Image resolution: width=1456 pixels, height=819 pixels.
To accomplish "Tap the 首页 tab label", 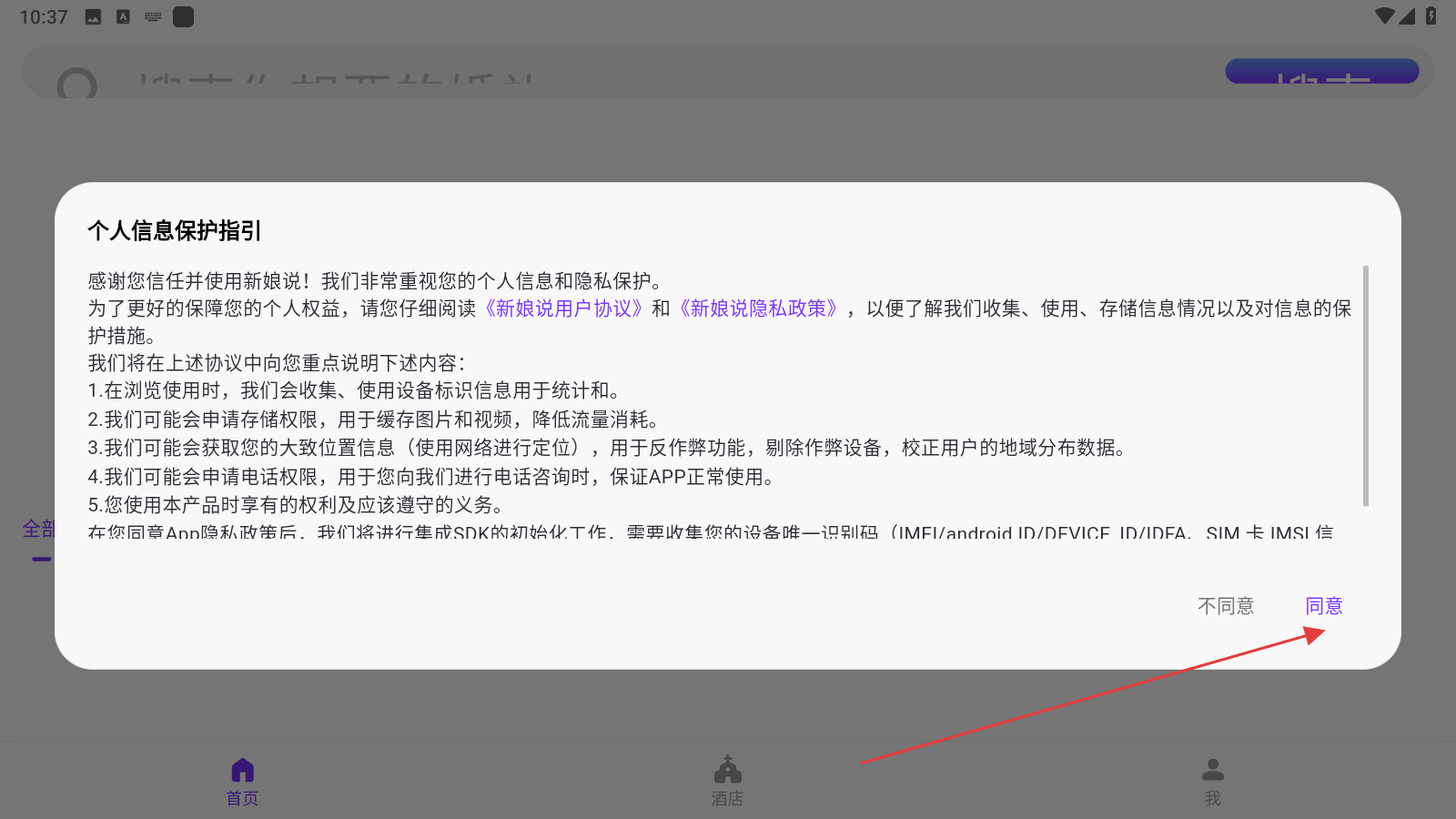I will [243, 798].
